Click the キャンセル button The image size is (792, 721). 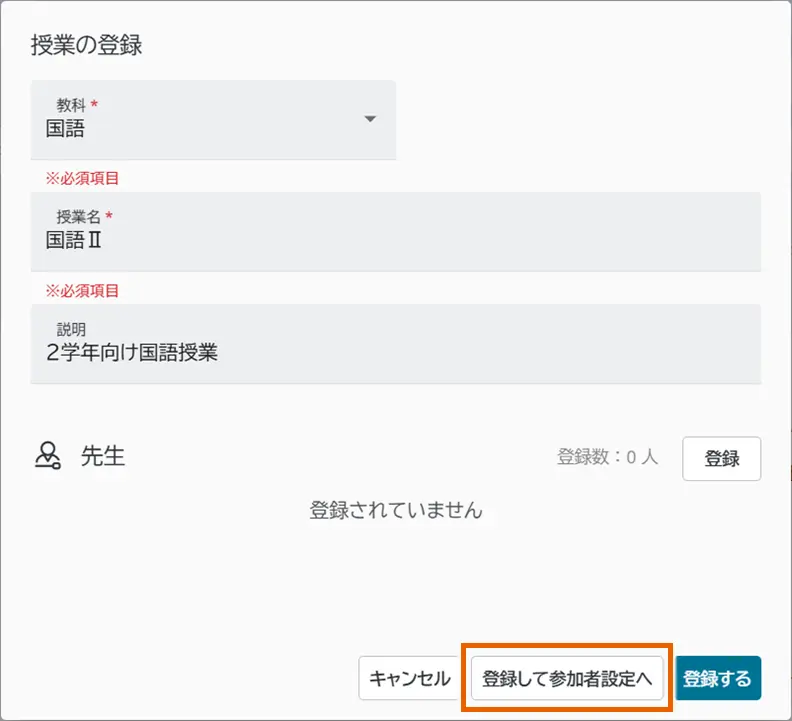coord(409,678)
